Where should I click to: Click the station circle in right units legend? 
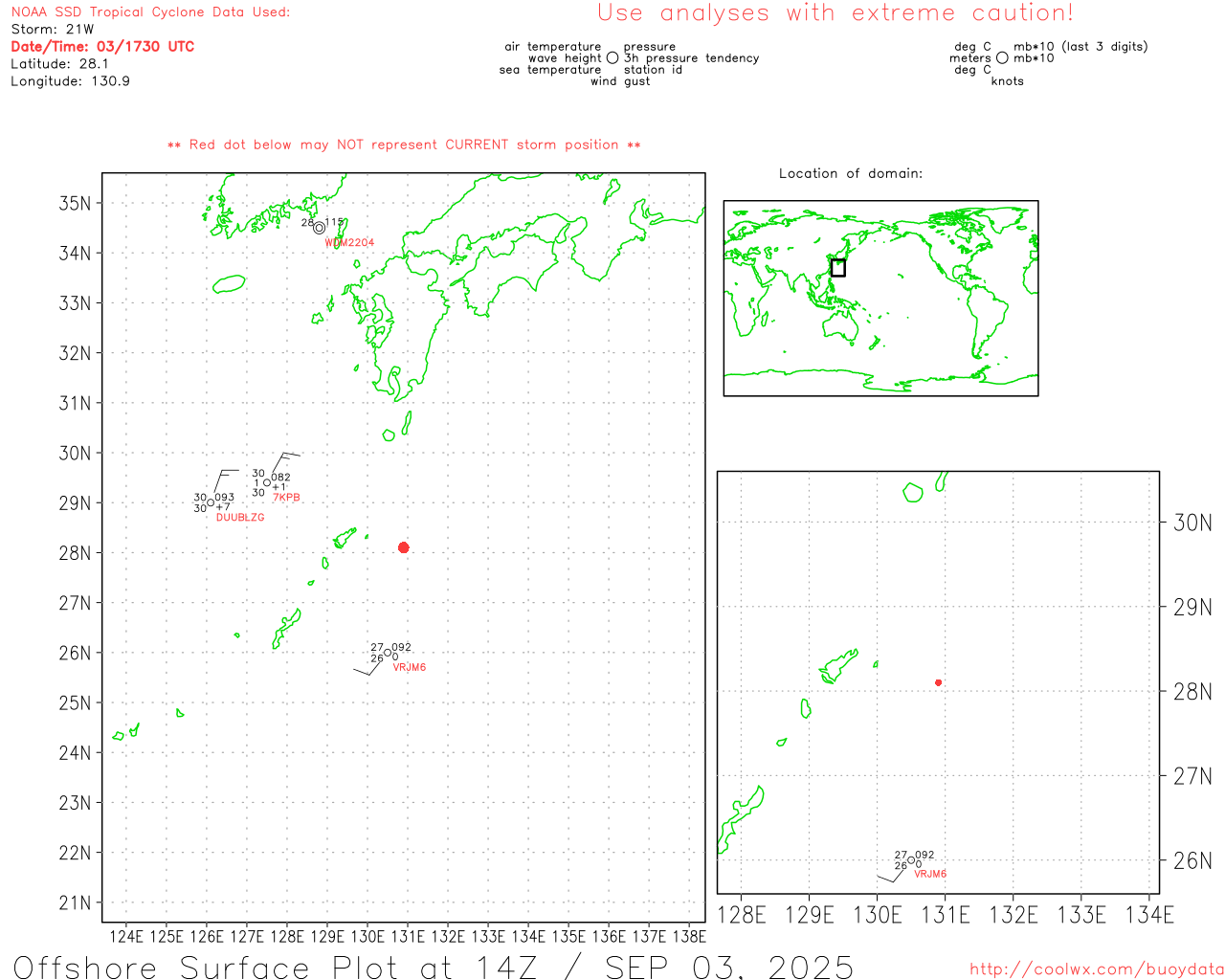click(1002, 57)
